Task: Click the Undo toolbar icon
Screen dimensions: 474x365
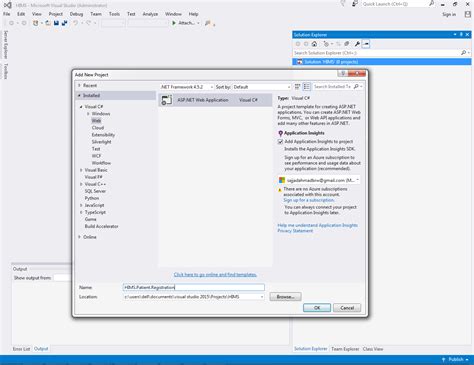Action: pyautogui.click(x=76, y=23)
